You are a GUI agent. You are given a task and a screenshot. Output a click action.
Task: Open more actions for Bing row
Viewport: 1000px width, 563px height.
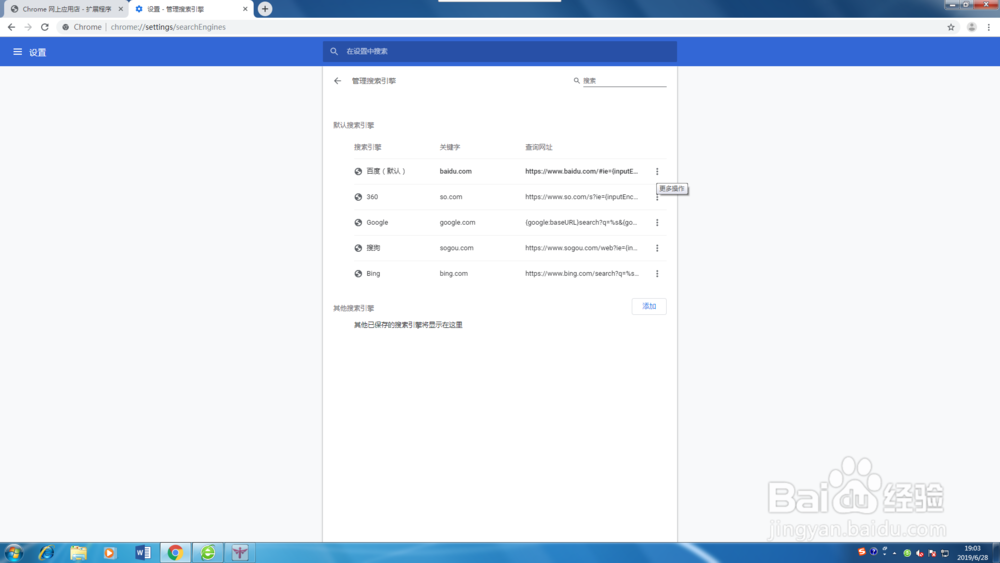pos(657,274)
